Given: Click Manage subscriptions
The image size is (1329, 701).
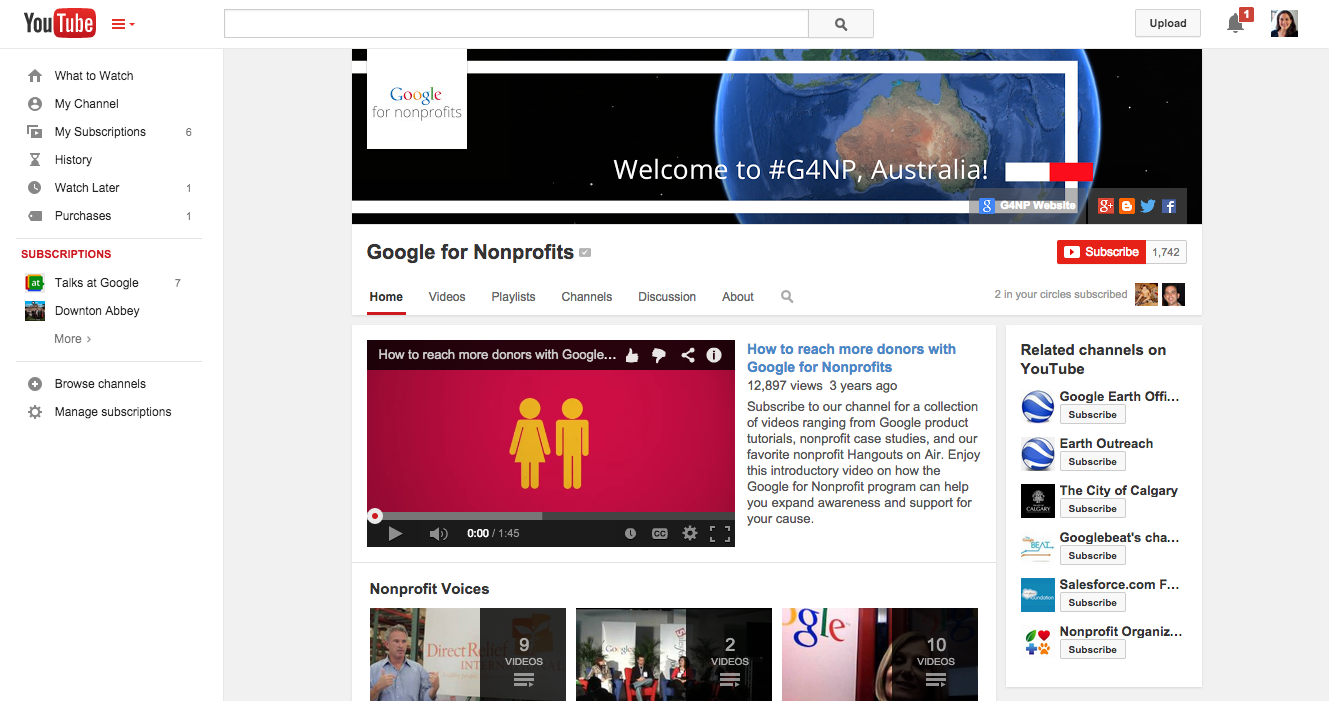Looking at the screenshot, I should coord(113,412).
